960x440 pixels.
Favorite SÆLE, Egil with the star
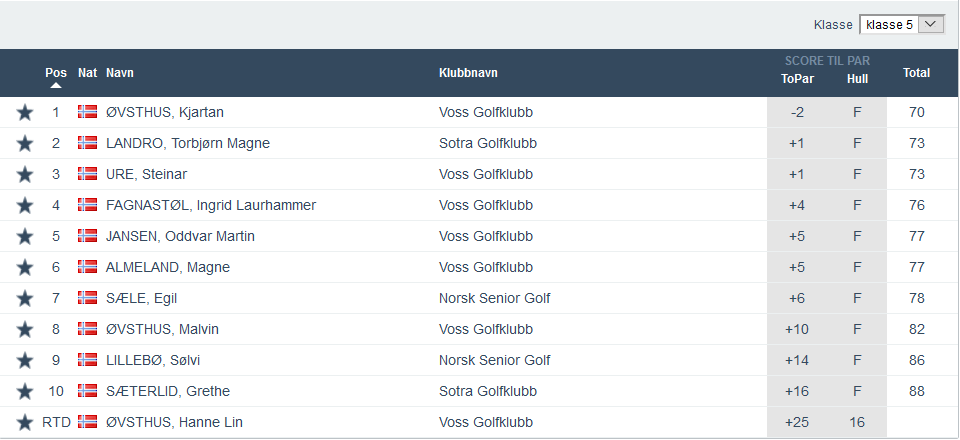pos(25,298)
